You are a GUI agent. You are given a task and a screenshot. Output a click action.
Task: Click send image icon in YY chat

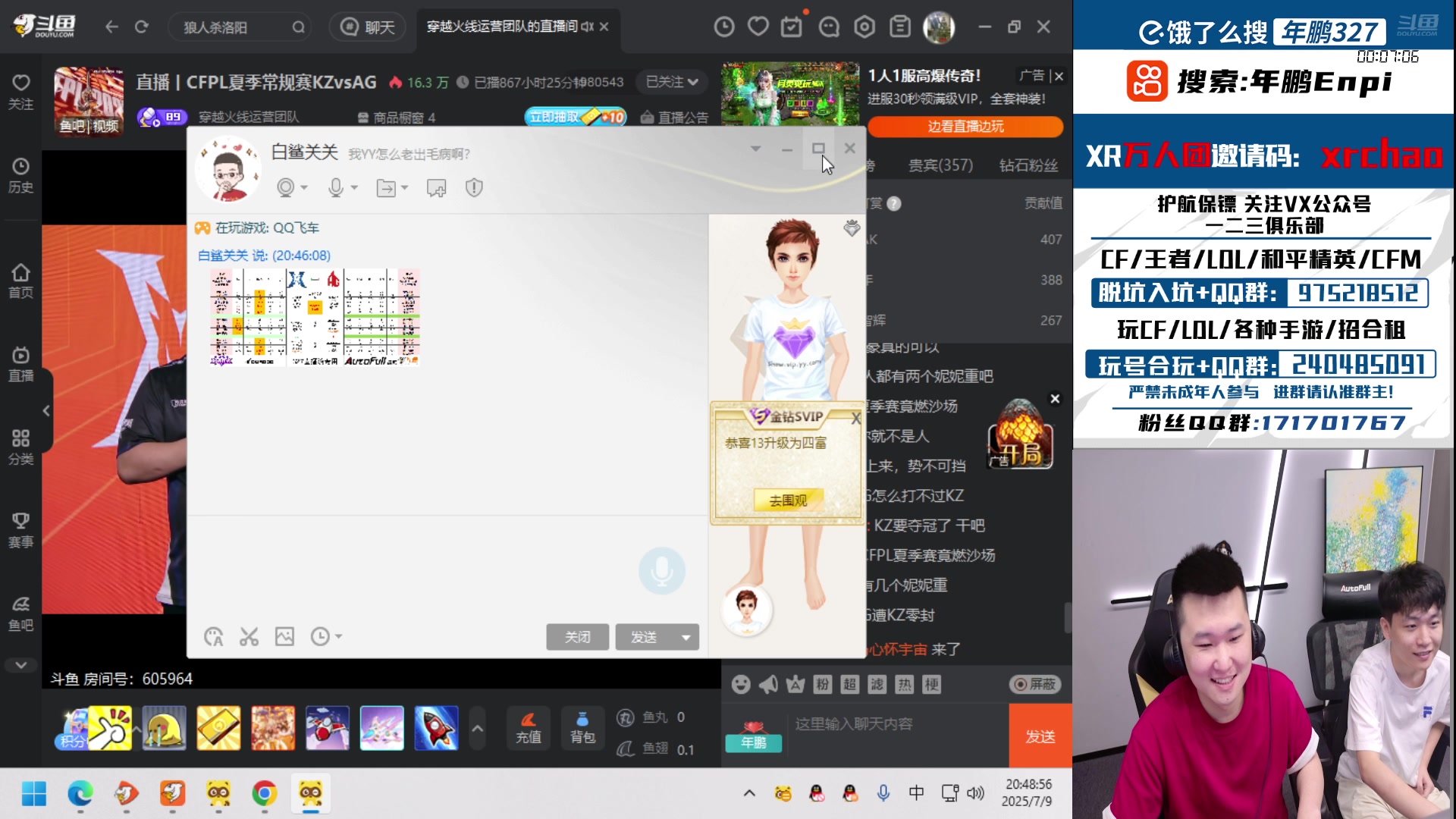click(x=284, y=637)
